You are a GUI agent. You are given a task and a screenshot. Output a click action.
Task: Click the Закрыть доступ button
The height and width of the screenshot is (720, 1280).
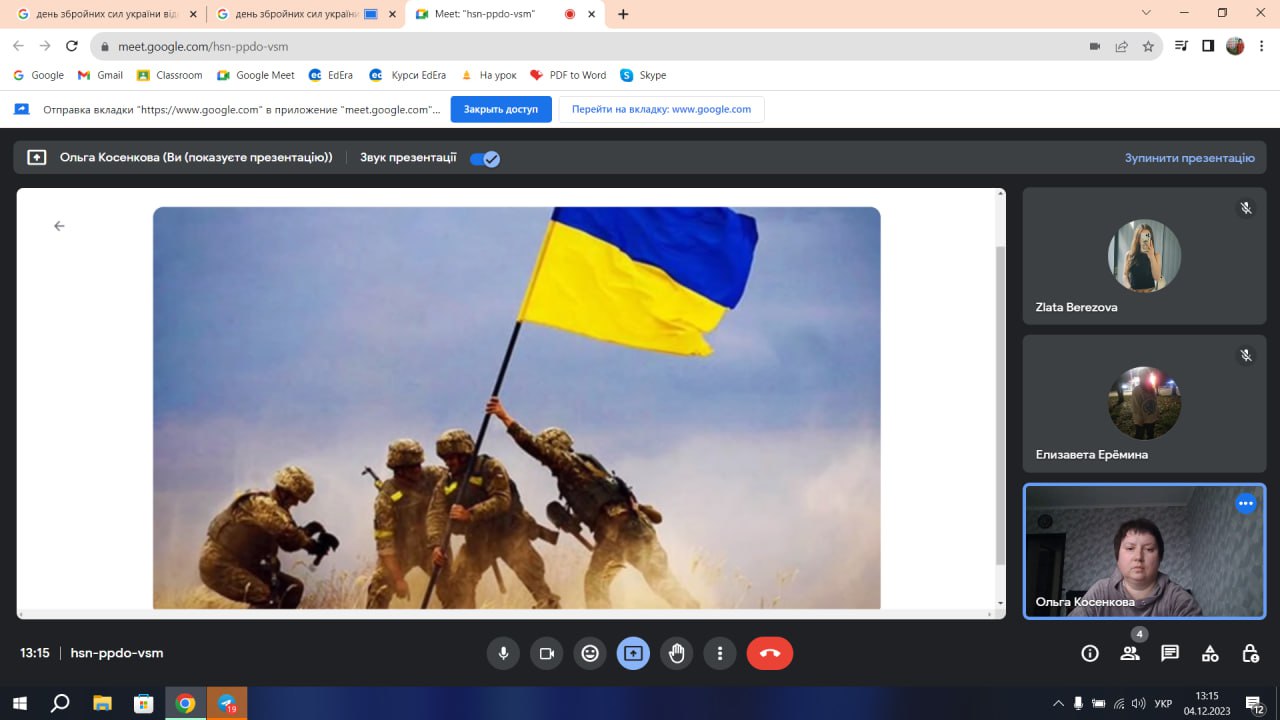(x=501, y=109)
